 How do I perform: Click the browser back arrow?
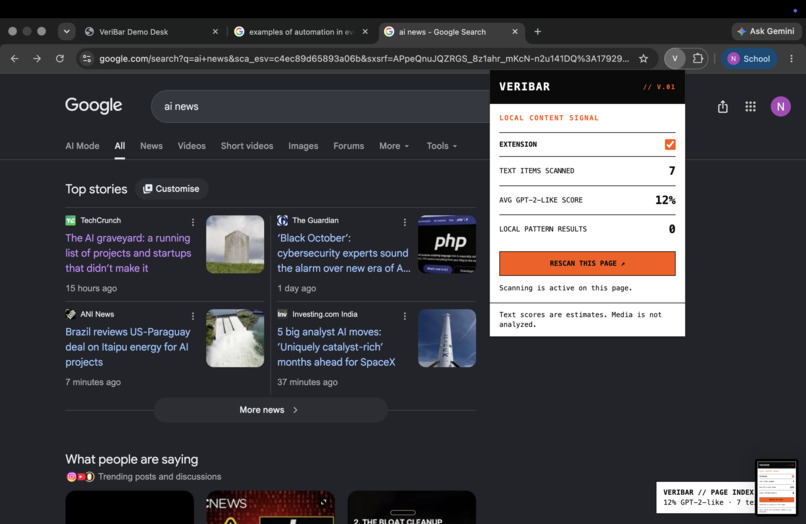(x=14, y=59)
